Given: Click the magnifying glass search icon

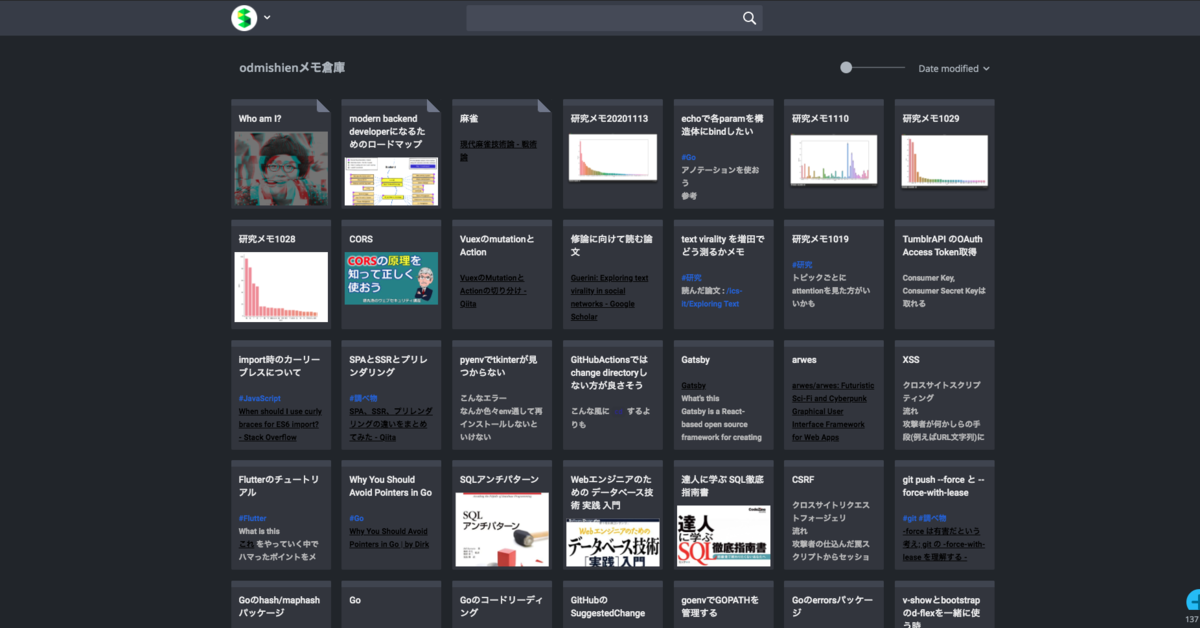Looking at the screenshot, I should (750, 18).
